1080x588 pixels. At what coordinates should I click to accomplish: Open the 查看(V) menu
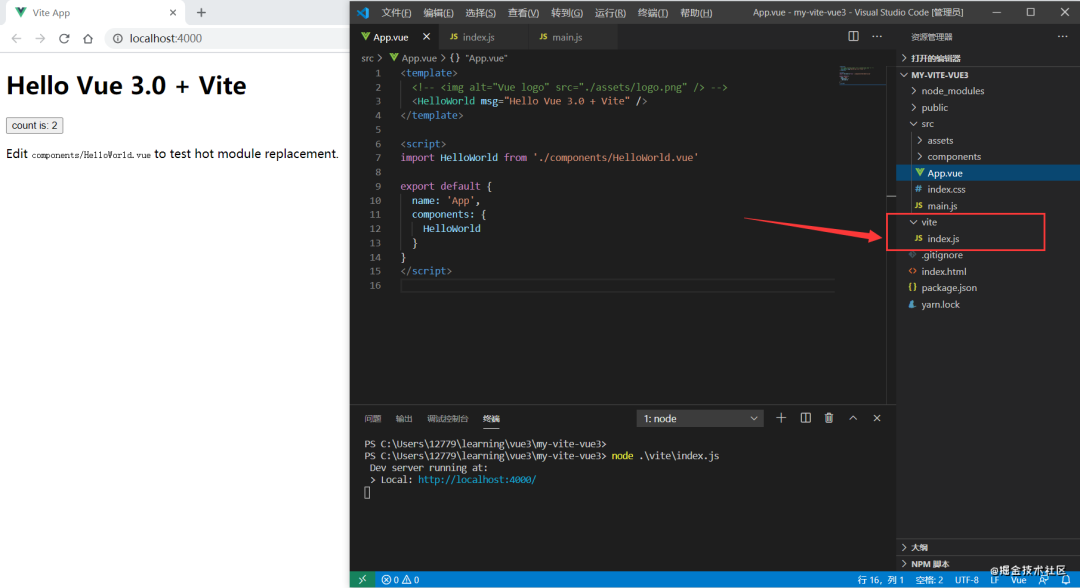coord(523,13)
